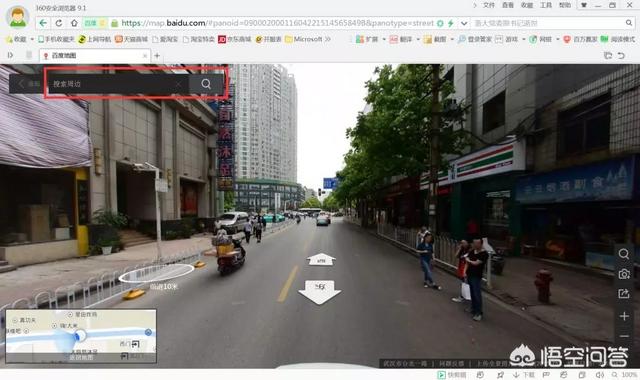Open the 天猫商城 bookmark

(131, 39)
